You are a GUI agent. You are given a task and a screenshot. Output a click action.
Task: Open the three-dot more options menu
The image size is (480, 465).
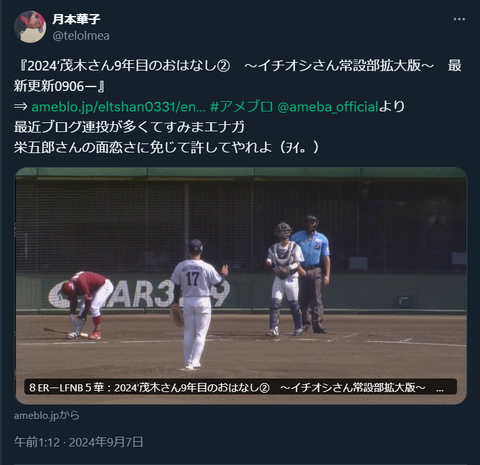pyautogui.click(x=459, y=19)
